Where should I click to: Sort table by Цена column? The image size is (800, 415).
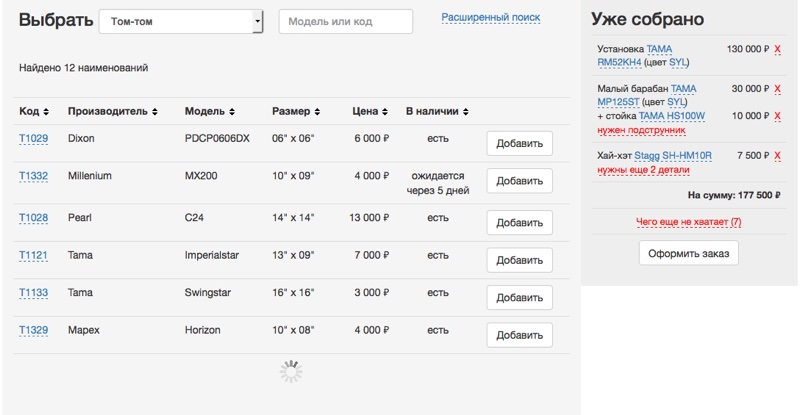369,111
